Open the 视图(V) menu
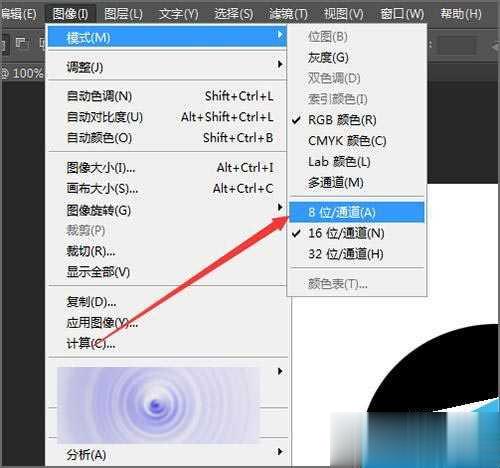The height and width of the screenshot is (468, 500). (343, 14)
